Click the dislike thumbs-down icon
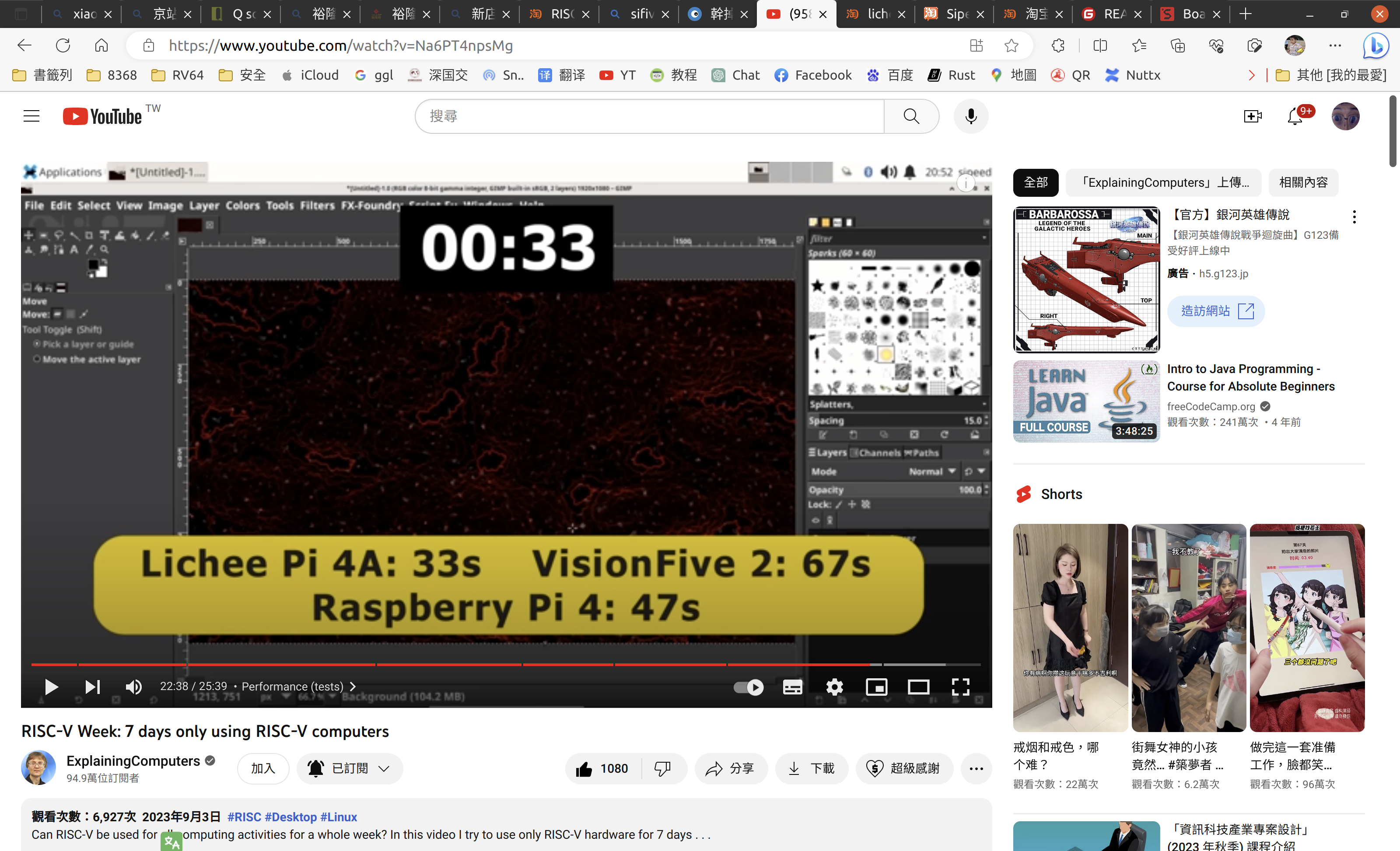Image resolution: width=1400 pixels, height=851 pixels. [x=662, y=769]
